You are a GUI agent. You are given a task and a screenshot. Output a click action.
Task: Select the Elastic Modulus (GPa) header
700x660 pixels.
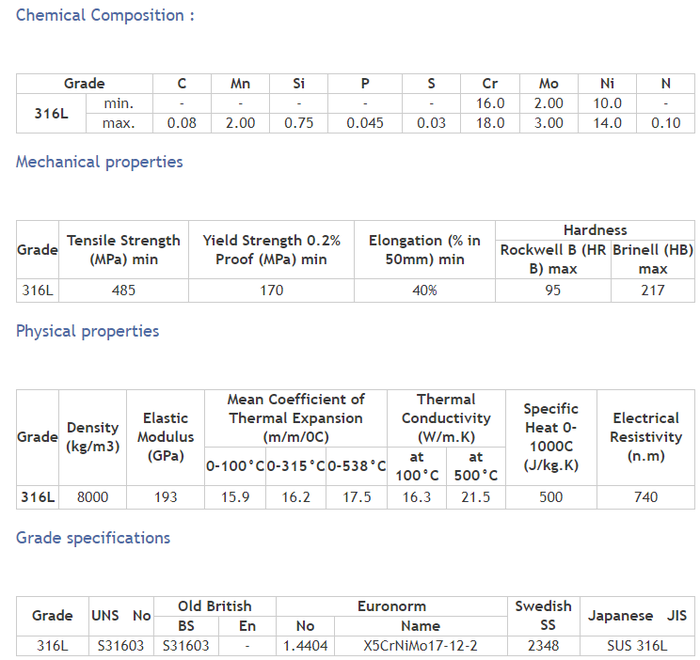166,437
